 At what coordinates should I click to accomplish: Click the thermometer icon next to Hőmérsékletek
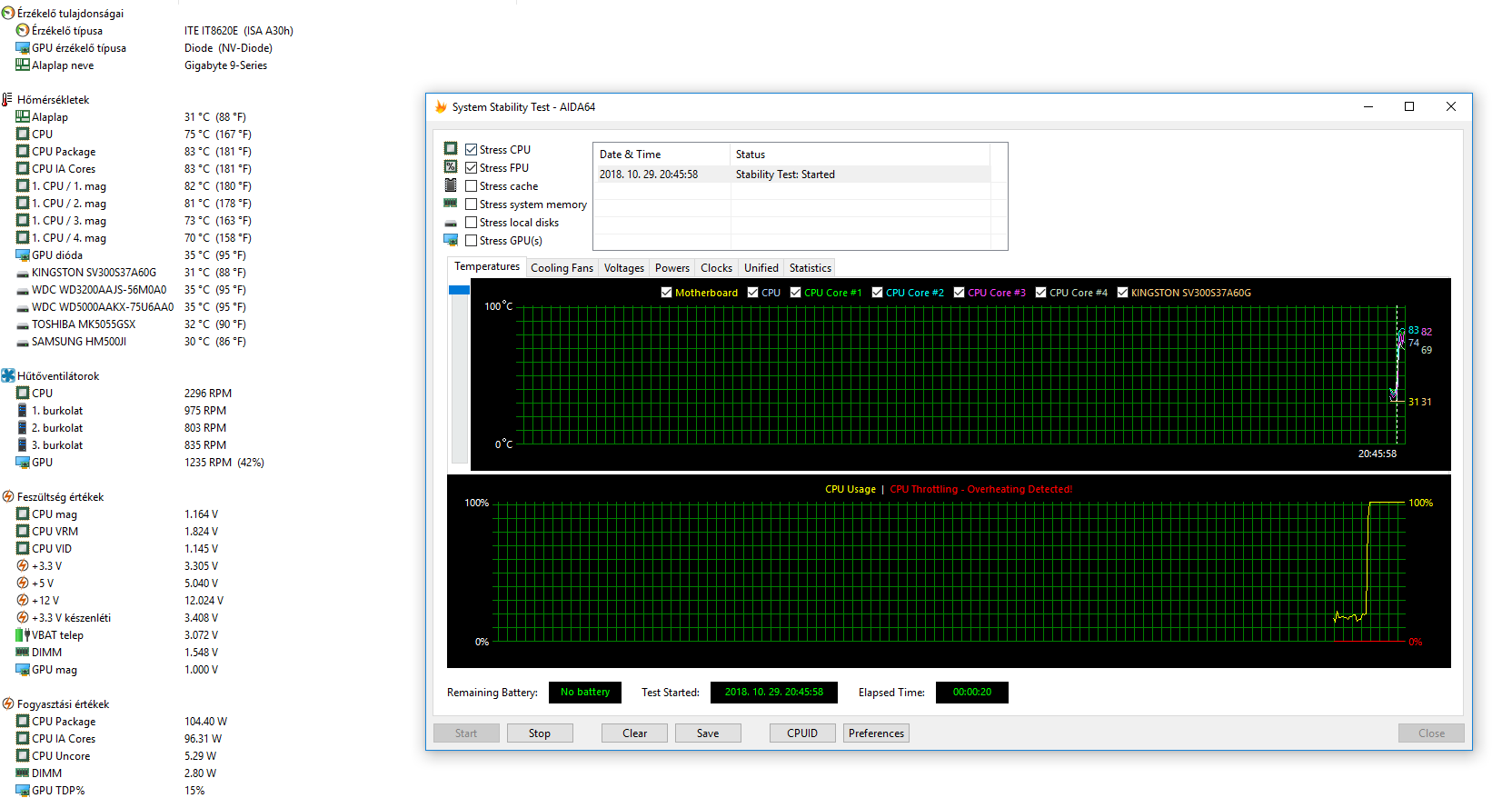click(8, 100)
